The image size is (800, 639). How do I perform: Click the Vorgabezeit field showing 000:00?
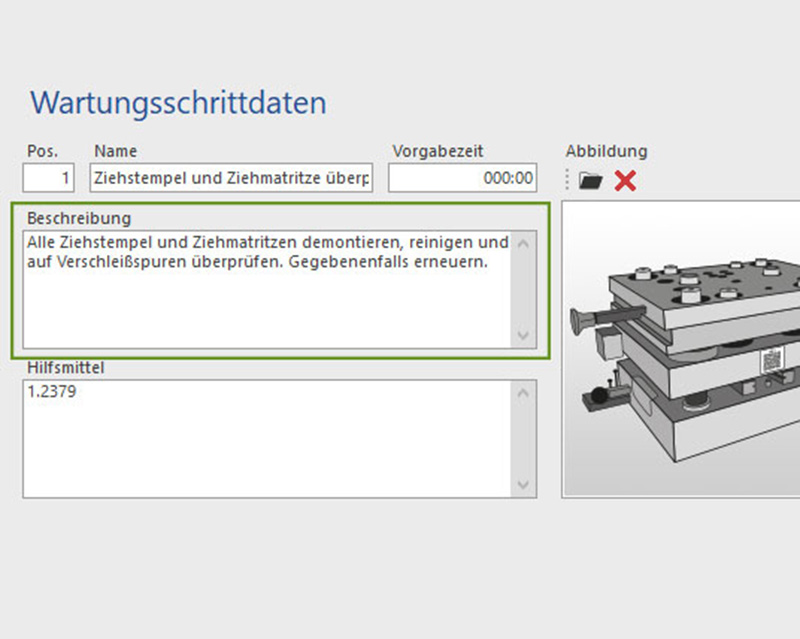pyautogui.click(x=462, y=178)
